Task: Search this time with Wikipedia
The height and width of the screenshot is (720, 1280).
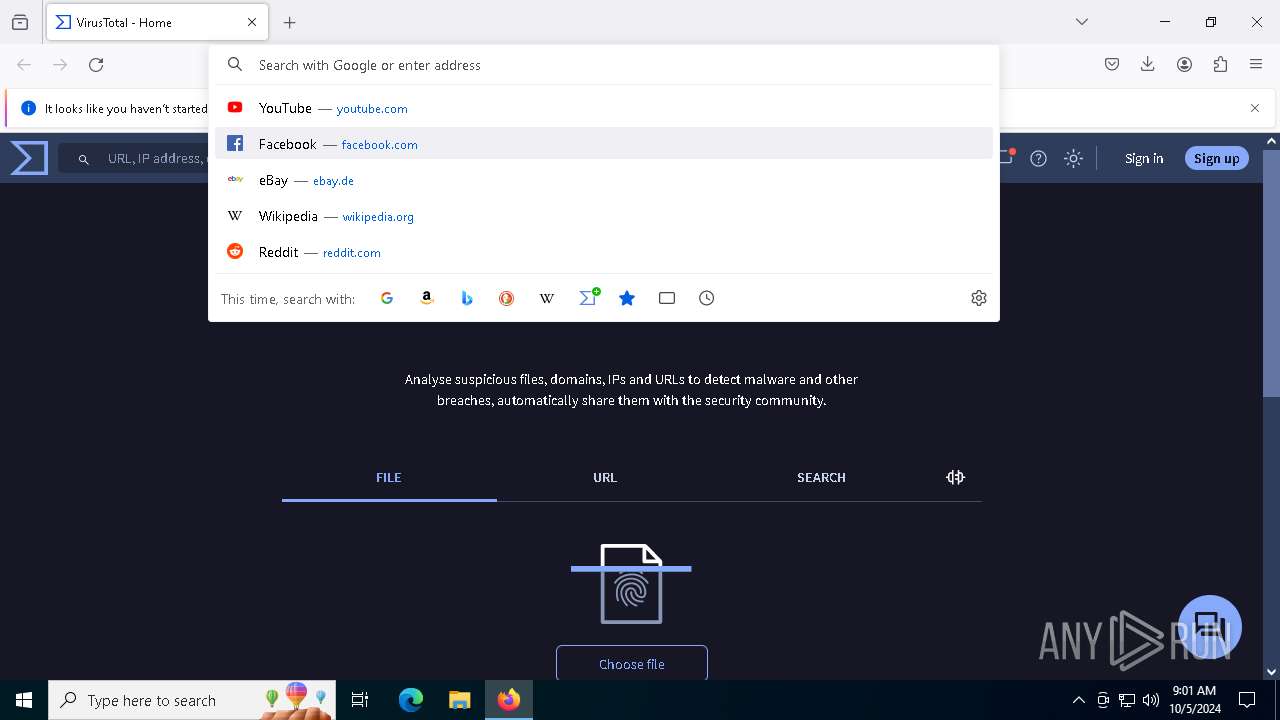Action: pyautogui.click(x=547, y=298)
